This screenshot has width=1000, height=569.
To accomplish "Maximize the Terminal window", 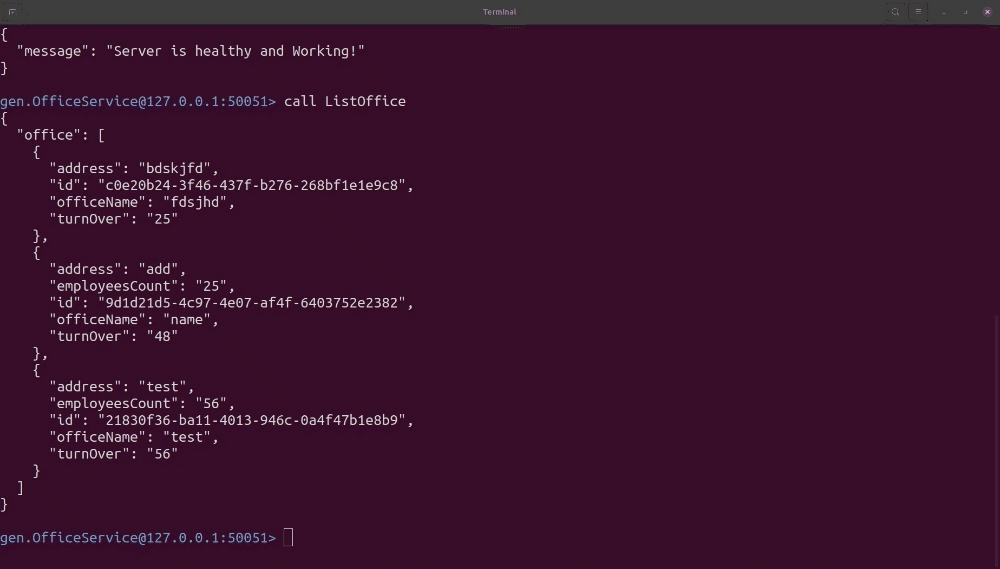I will coord(965,12).
